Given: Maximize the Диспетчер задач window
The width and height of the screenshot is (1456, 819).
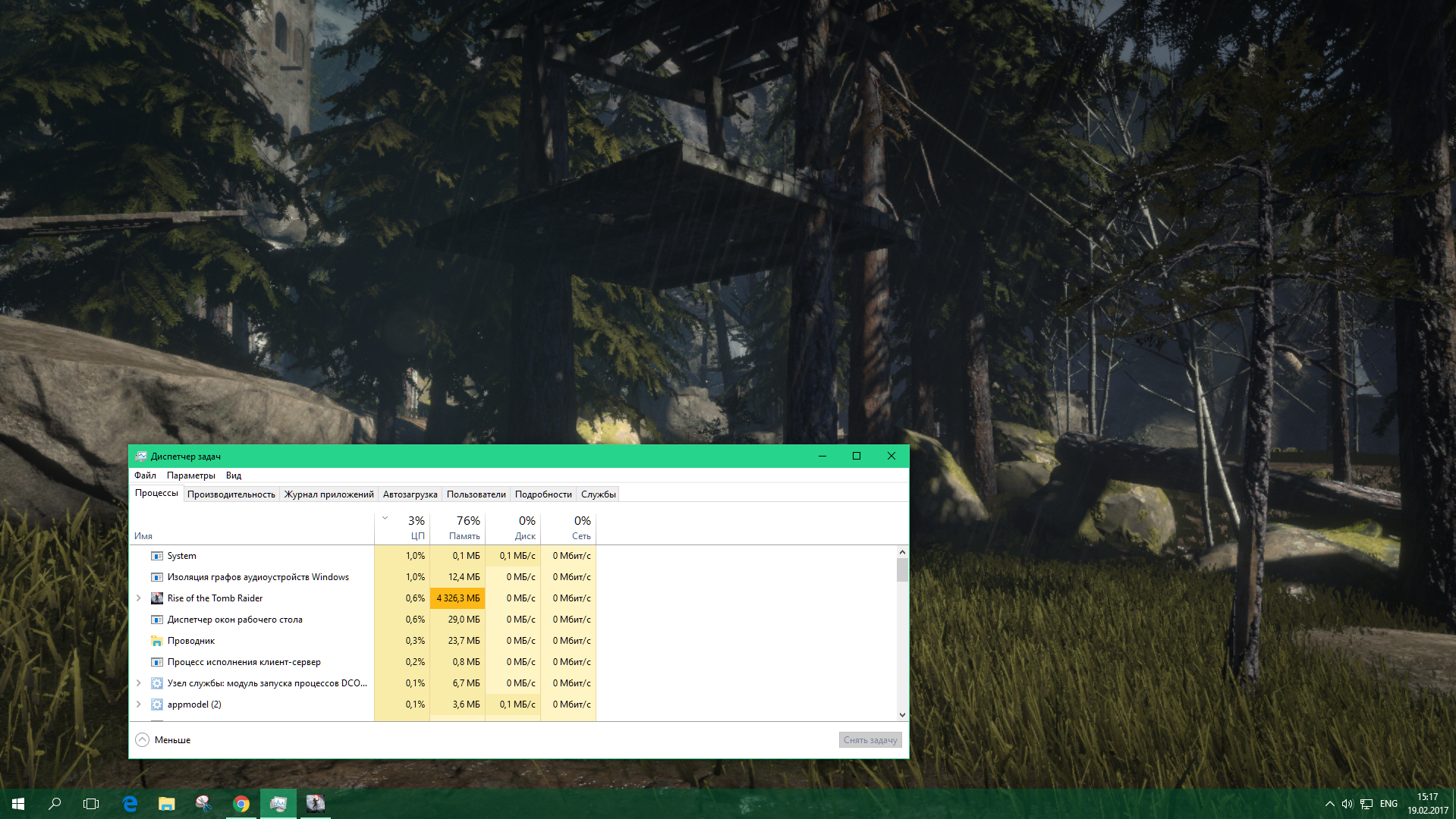Looking at the screenshot, I should coord(857,456).
